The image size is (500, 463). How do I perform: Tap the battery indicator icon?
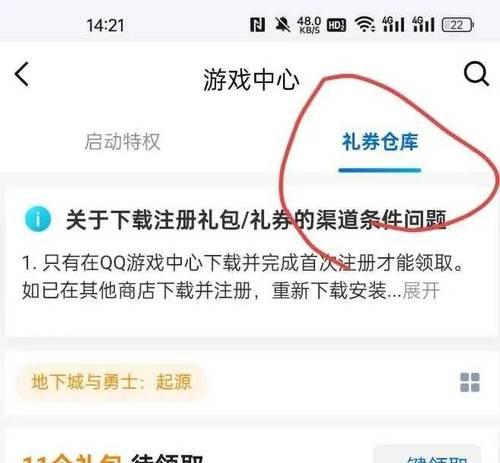click(458, 25)
